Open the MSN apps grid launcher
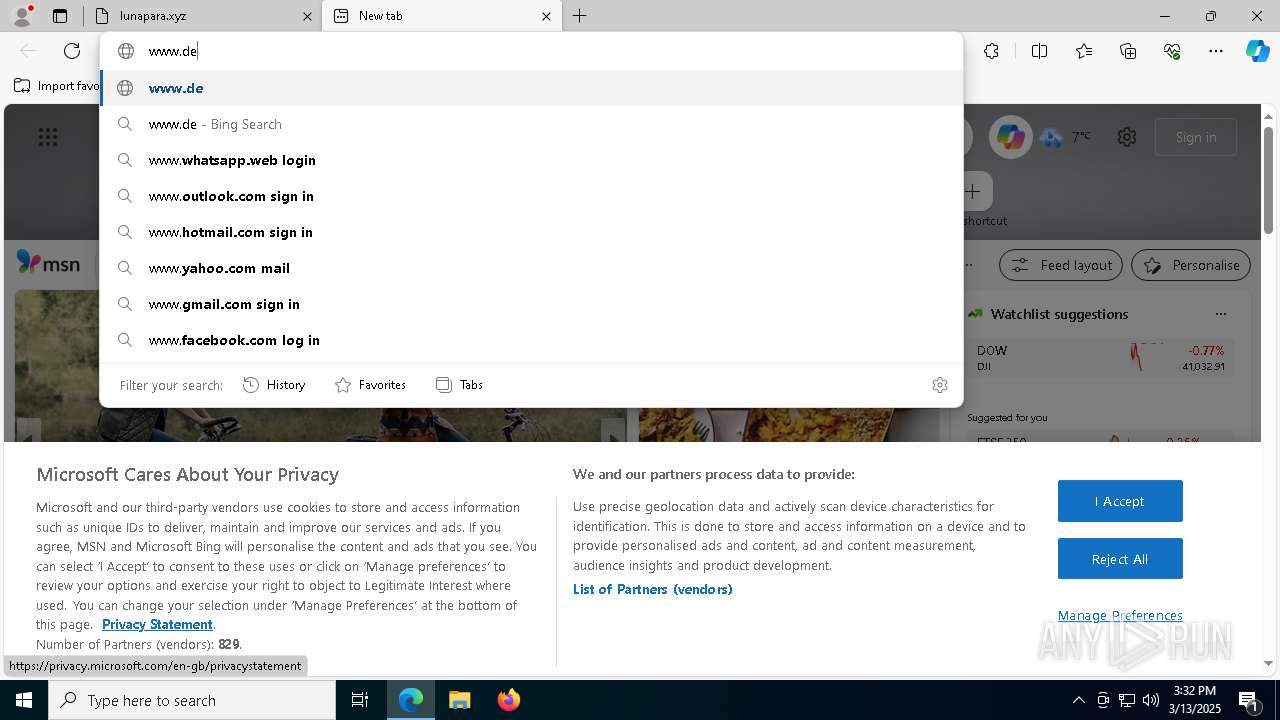1280x720 pixels. 48,137
